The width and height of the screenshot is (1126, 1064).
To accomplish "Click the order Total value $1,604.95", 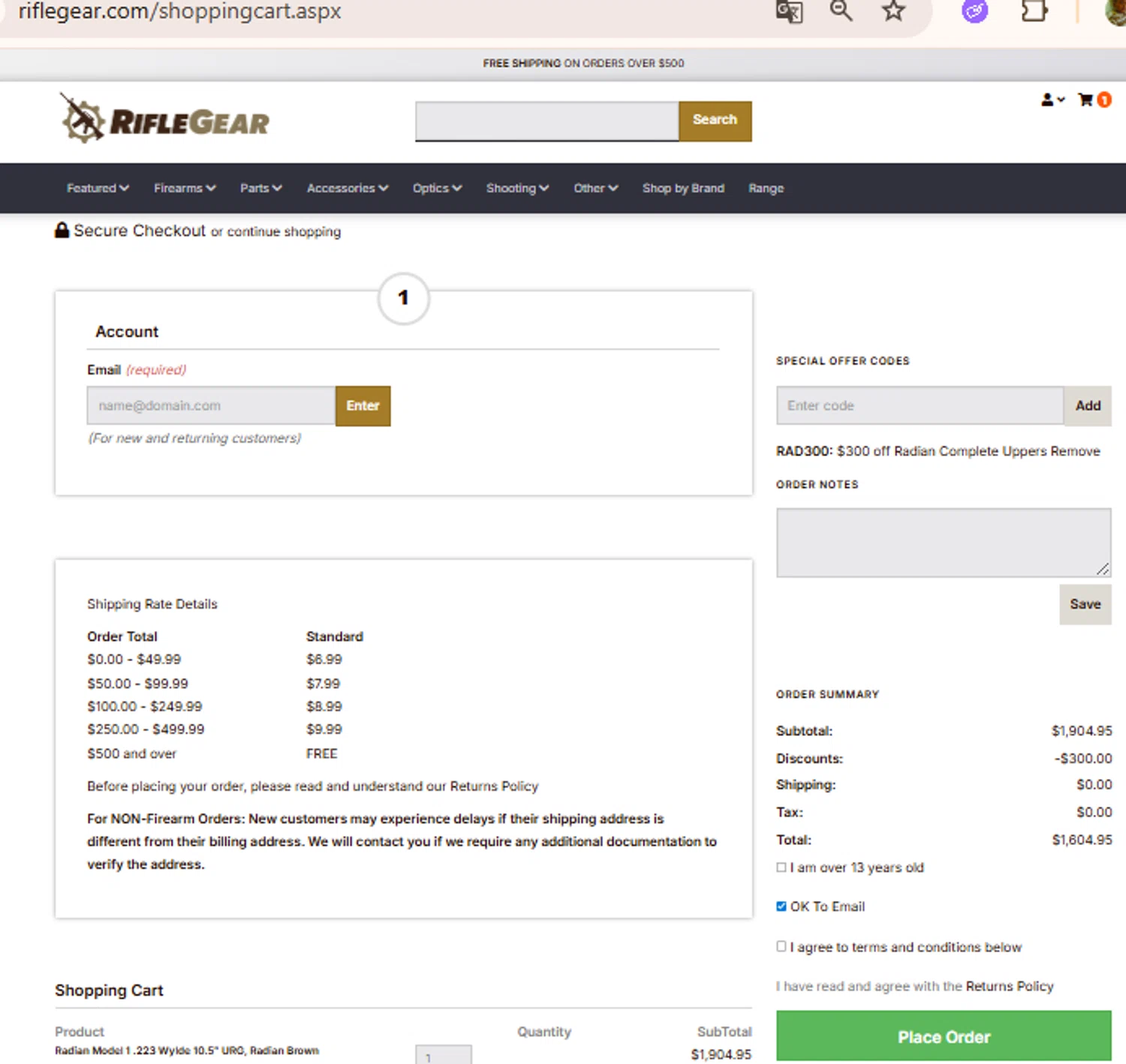I will (x=1082, y=840).
